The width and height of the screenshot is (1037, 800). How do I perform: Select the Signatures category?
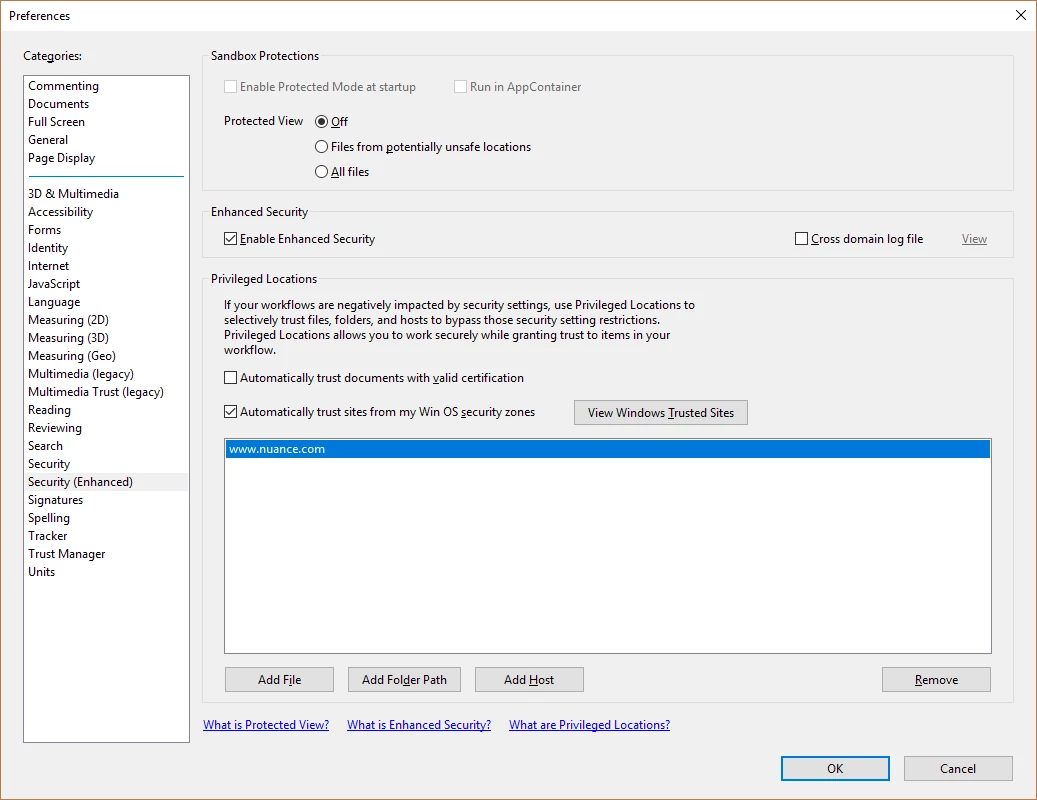click(x=56, y=500)
